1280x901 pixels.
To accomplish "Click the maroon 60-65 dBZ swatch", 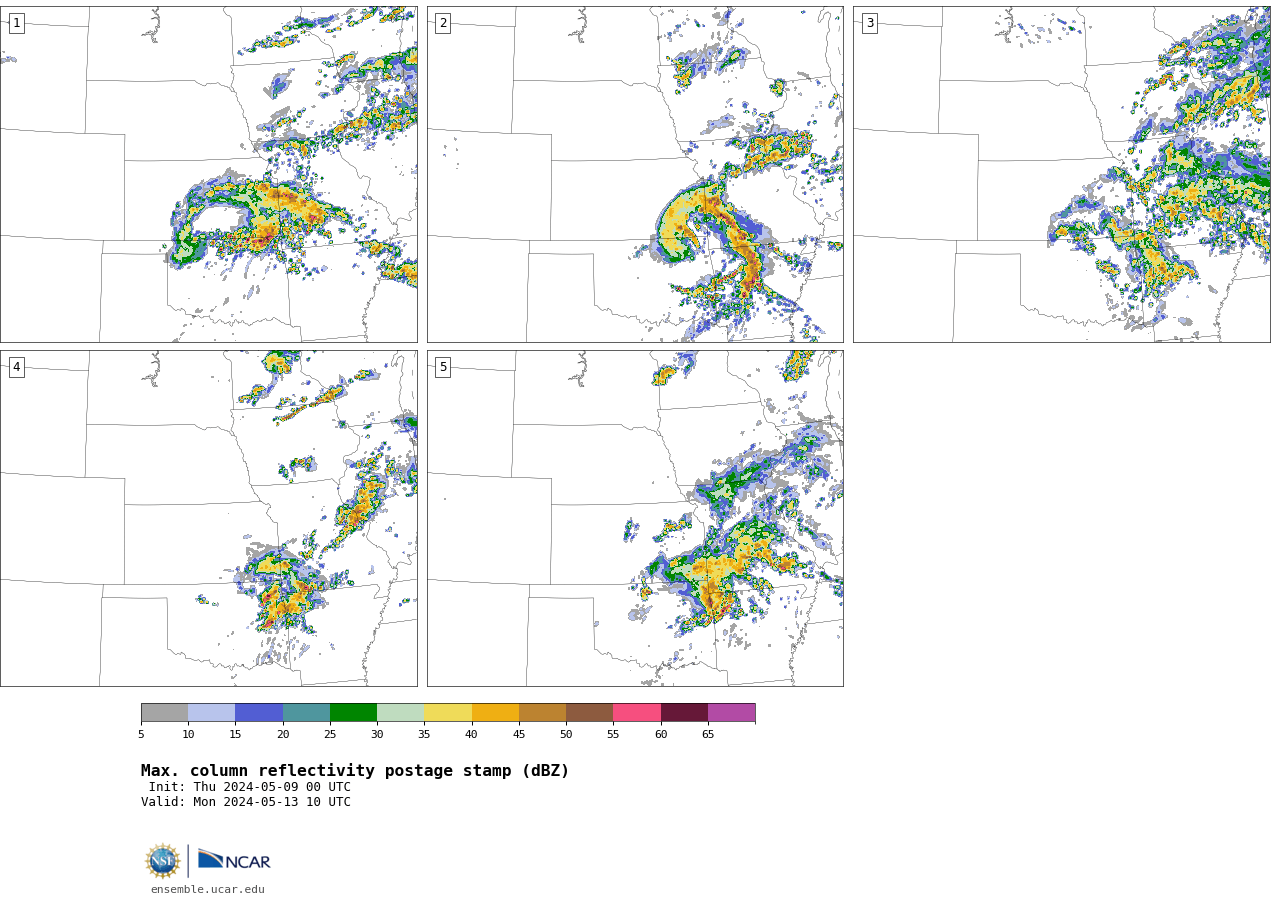I will pyautogui.click(x=684, y=713).
